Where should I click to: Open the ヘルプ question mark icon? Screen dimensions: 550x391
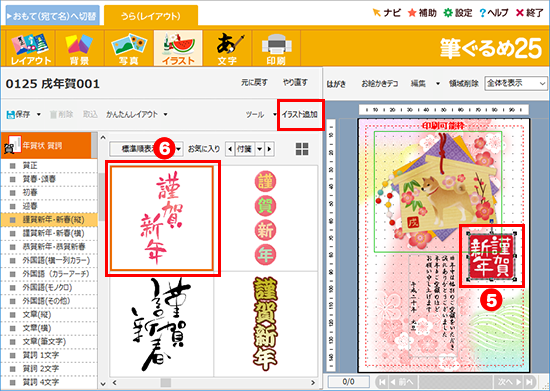coord(483,13)
